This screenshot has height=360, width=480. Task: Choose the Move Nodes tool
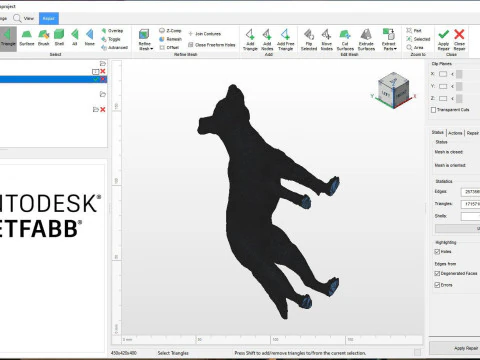[x=327, y=40]
